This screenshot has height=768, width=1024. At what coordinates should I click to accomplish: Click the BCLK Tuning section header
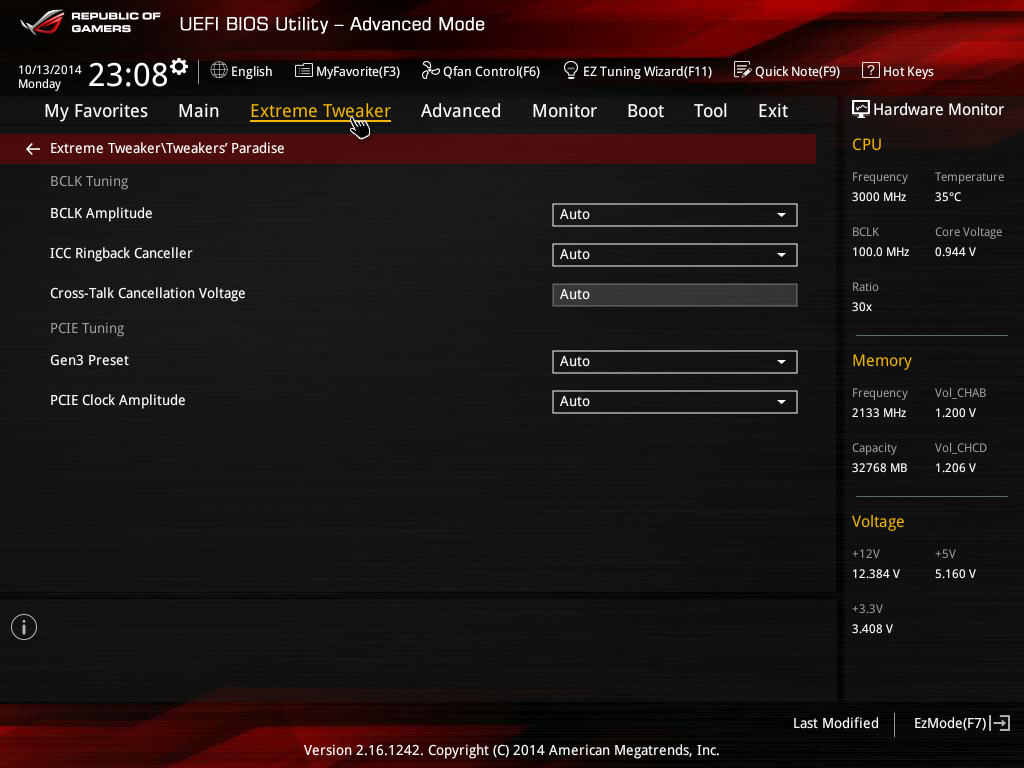coord(89,182)
